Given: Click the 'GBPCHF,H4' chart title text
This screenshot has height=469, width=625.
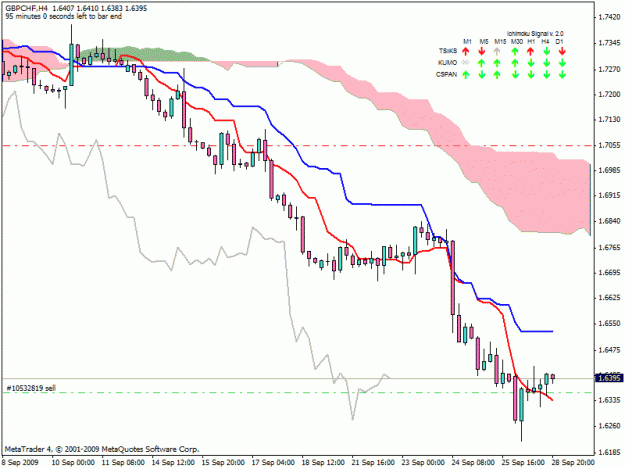Looking at the screenshot, I should (26, 8).
